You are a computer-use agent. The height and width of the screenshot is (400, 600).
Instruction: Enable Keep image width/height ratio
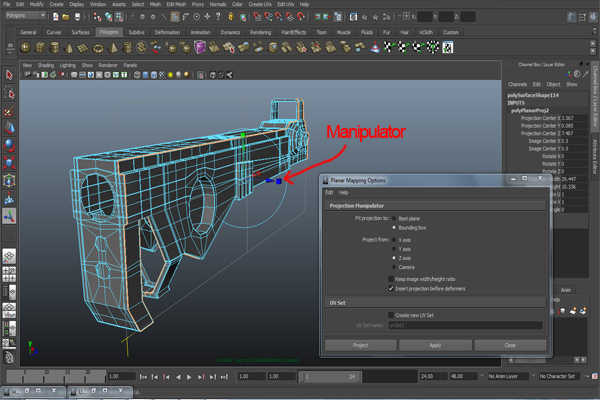coord(391,279)
